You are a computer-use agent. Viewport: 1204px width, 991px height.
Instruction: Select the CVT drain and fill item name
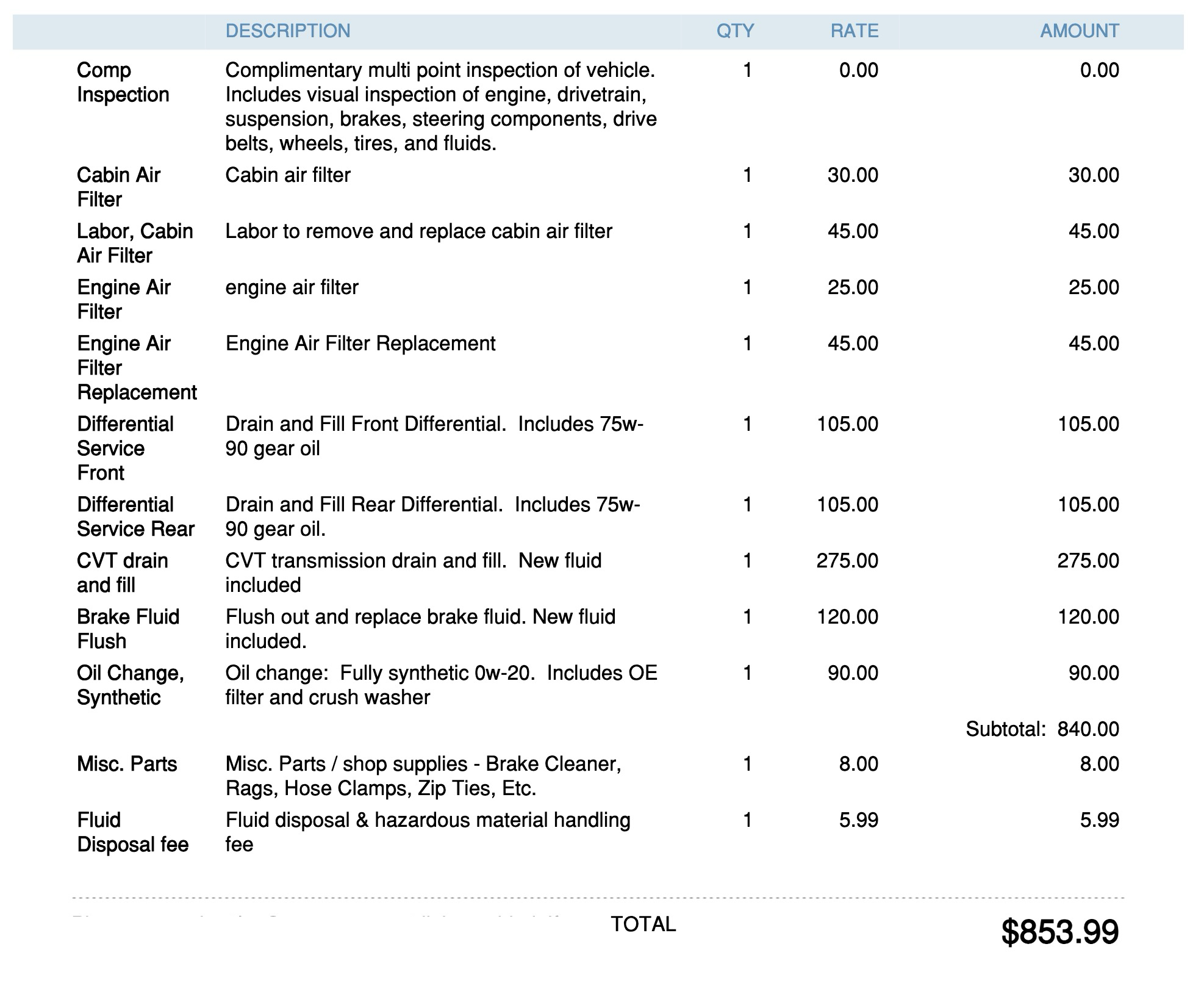click(x=122, y=573)
